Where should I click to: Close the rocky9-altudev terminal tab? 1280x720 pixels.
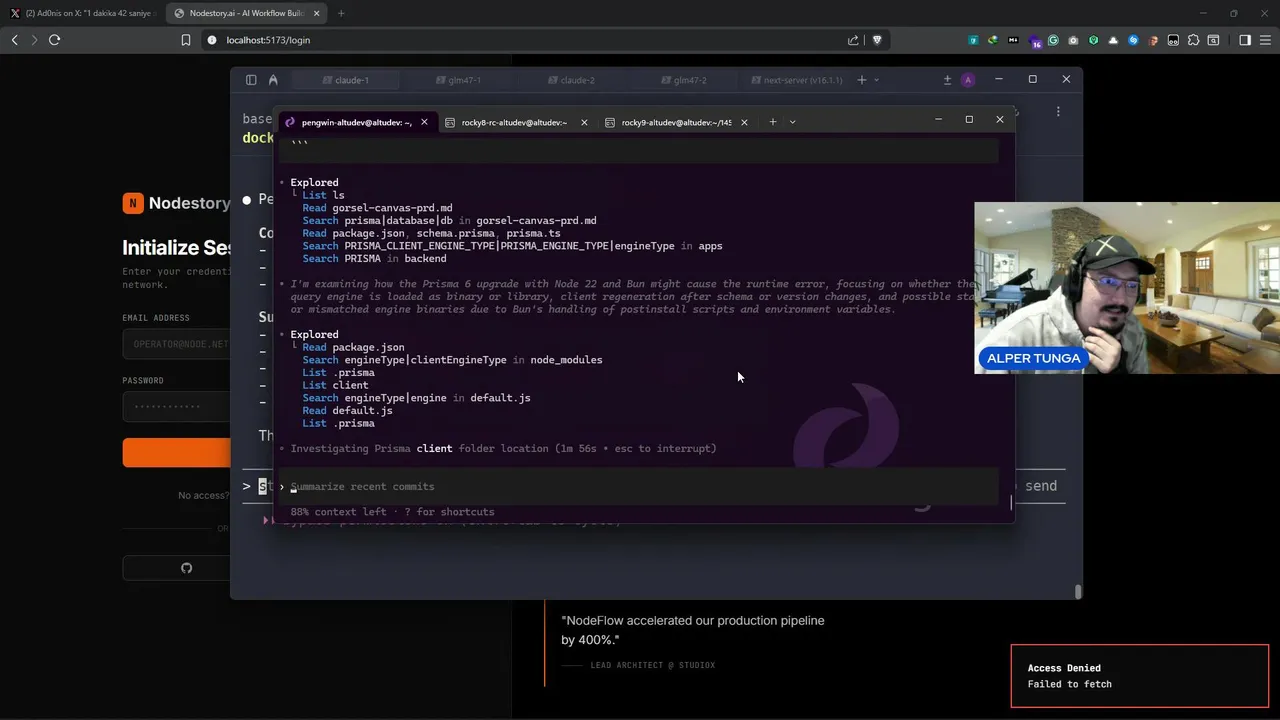click(744, 122)
